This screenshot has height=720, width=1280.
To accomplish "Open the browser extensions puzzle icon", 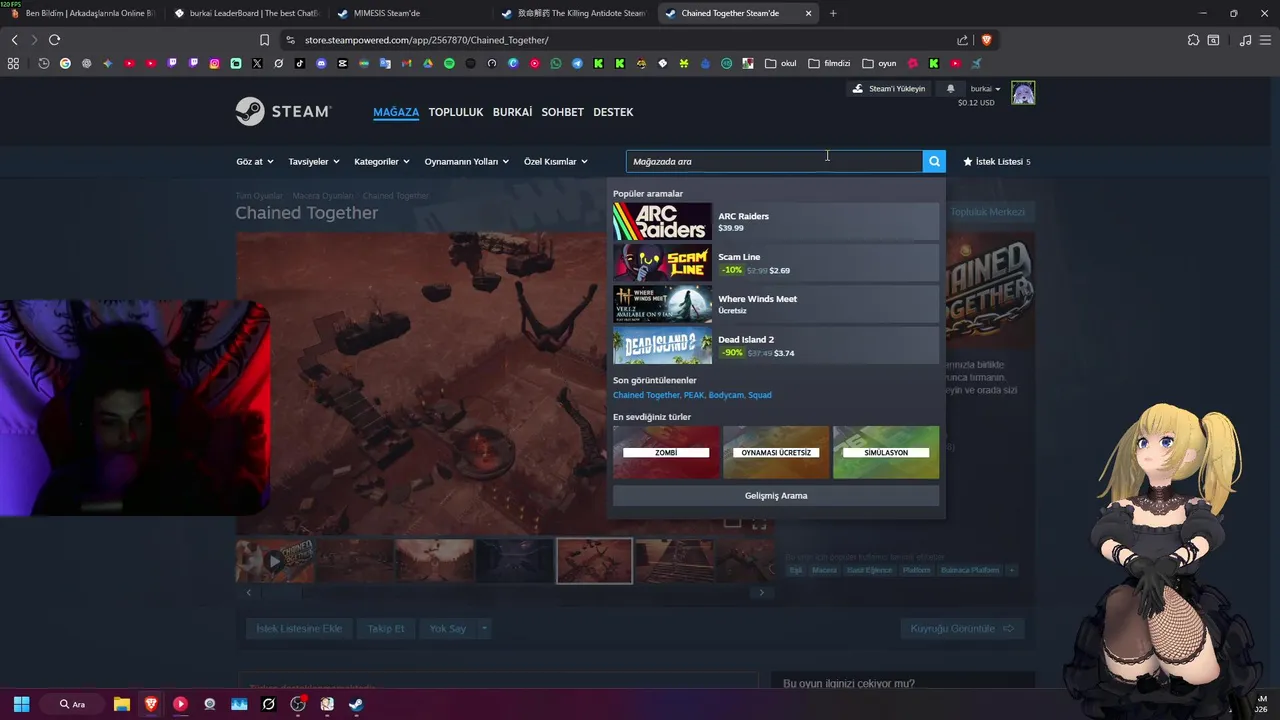I will click(1193, 40).
